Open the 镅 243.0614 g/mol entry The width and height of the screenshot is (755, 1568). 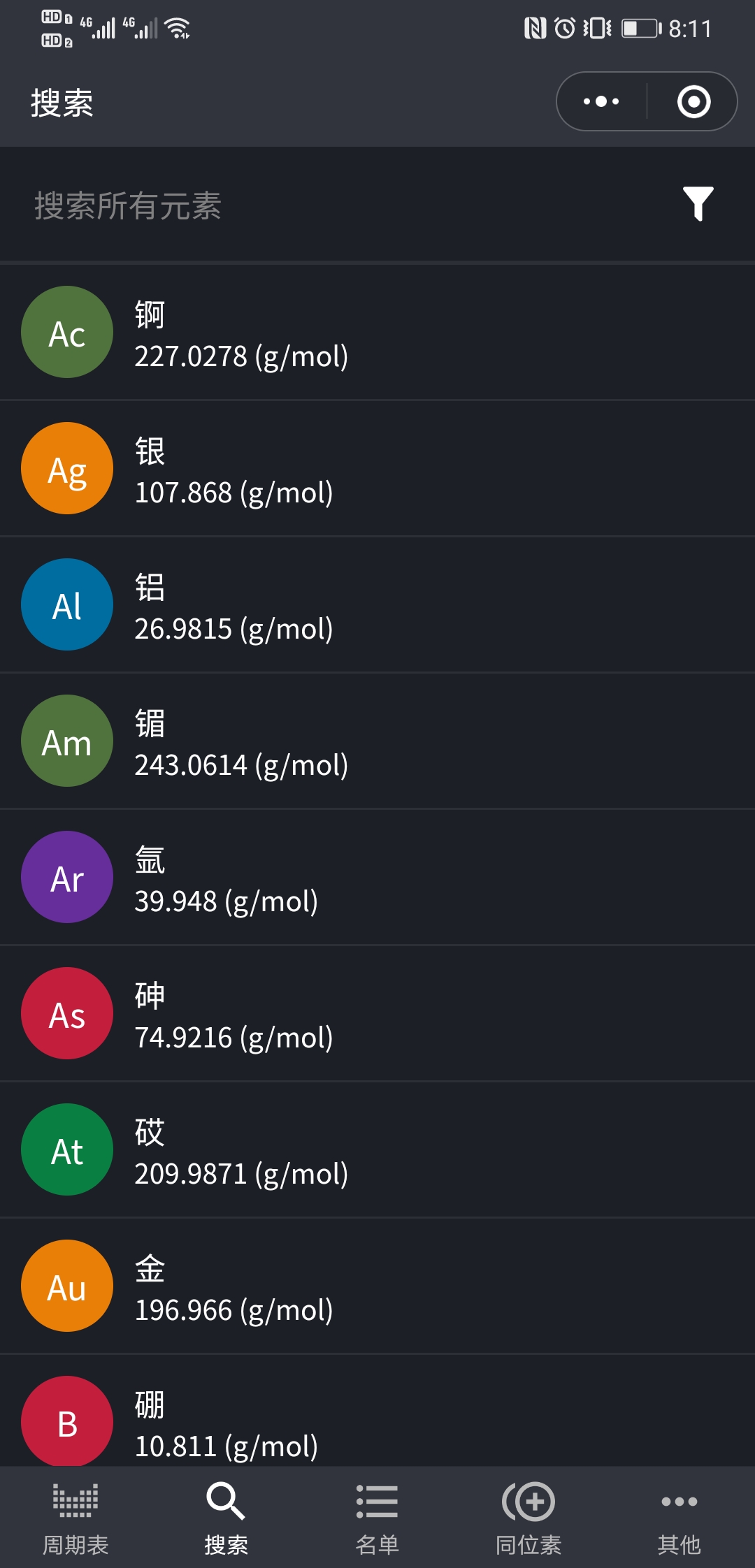377,741
